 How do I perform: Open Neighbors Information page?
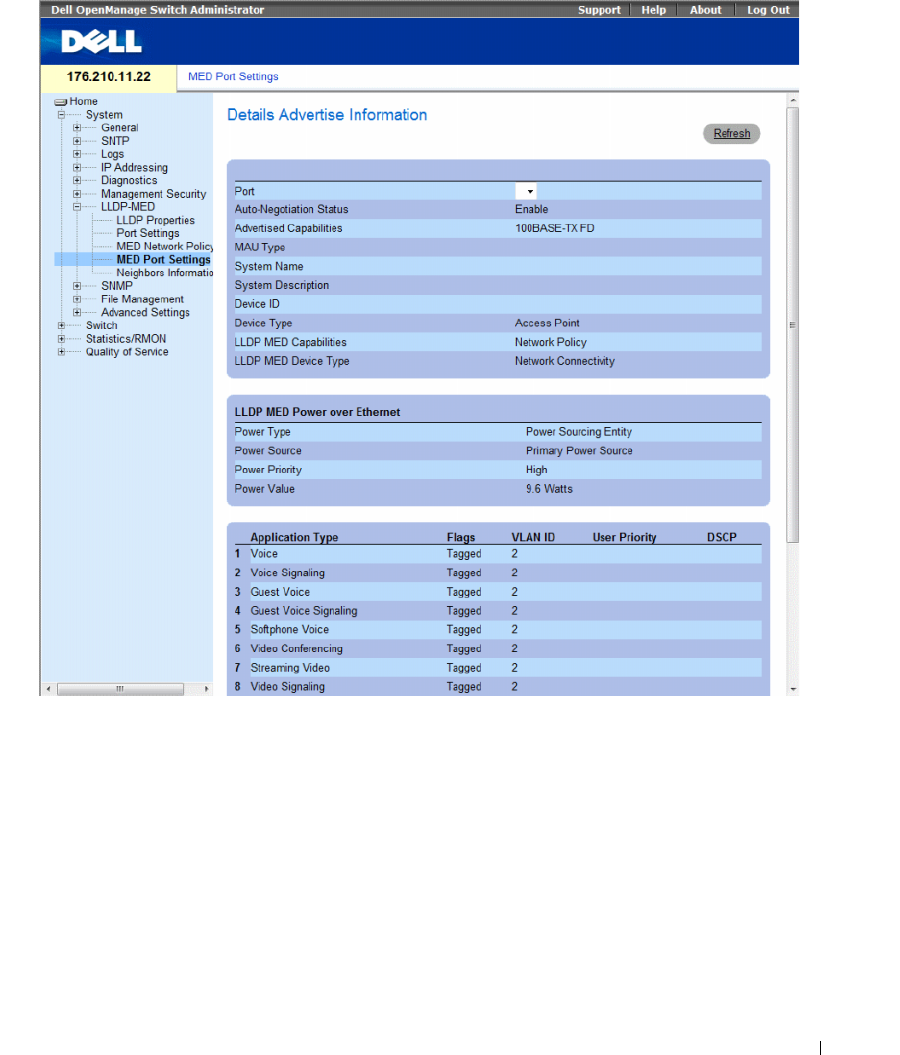[164, 272]
